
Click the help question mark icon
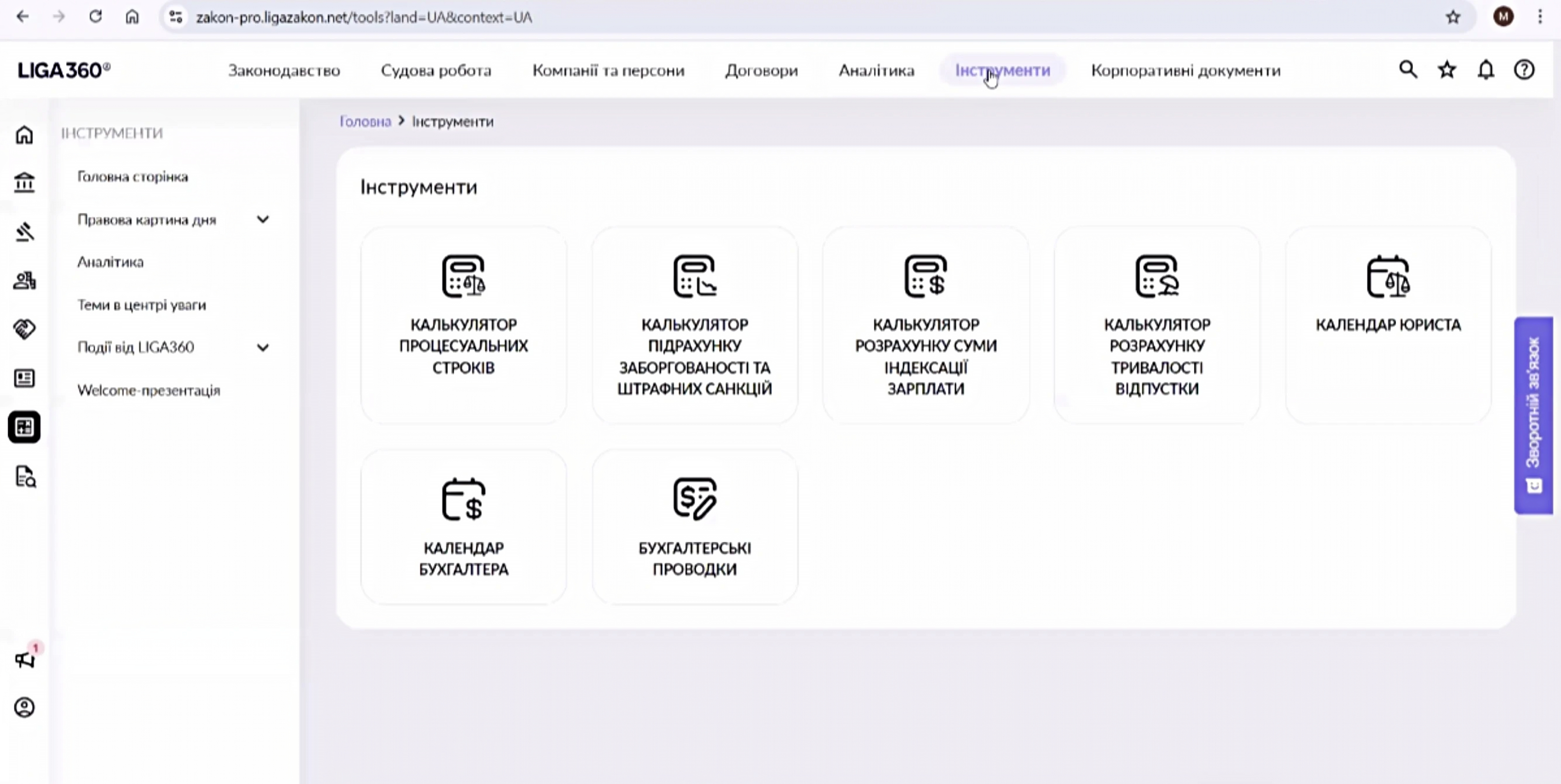pos(1524,70)
